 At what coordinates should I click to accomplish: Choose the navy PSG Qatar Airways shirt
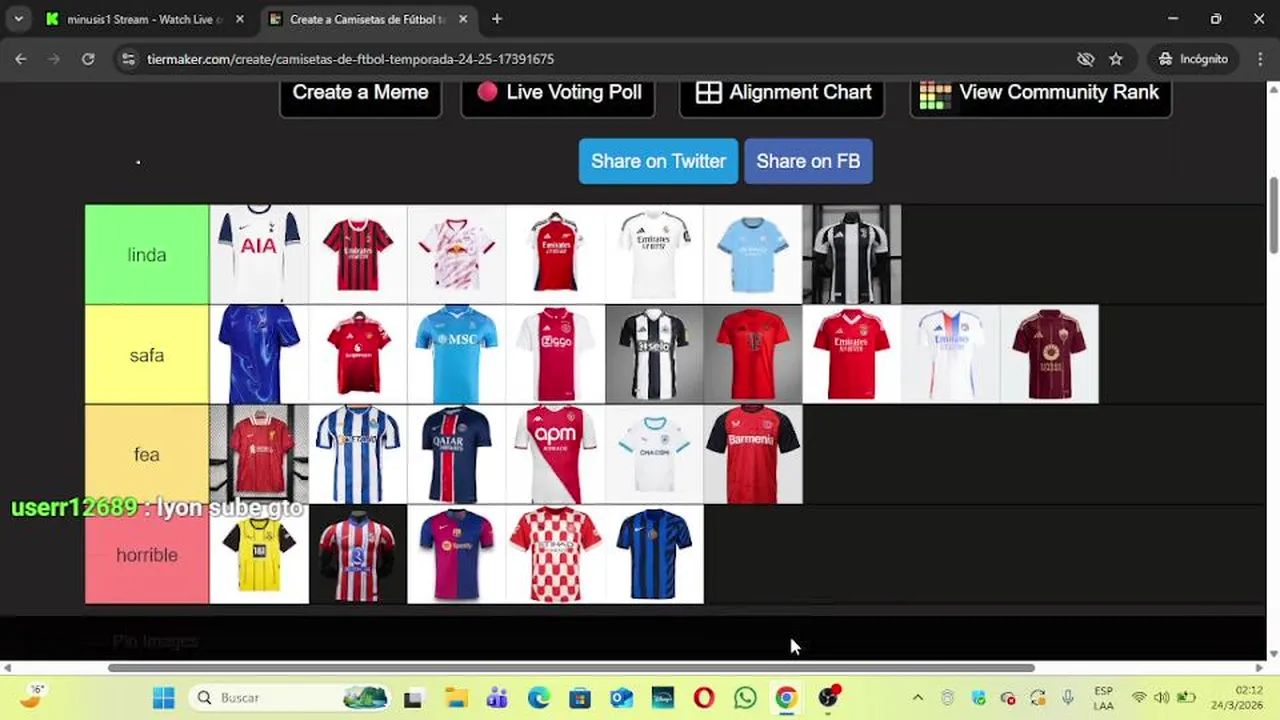457,454
